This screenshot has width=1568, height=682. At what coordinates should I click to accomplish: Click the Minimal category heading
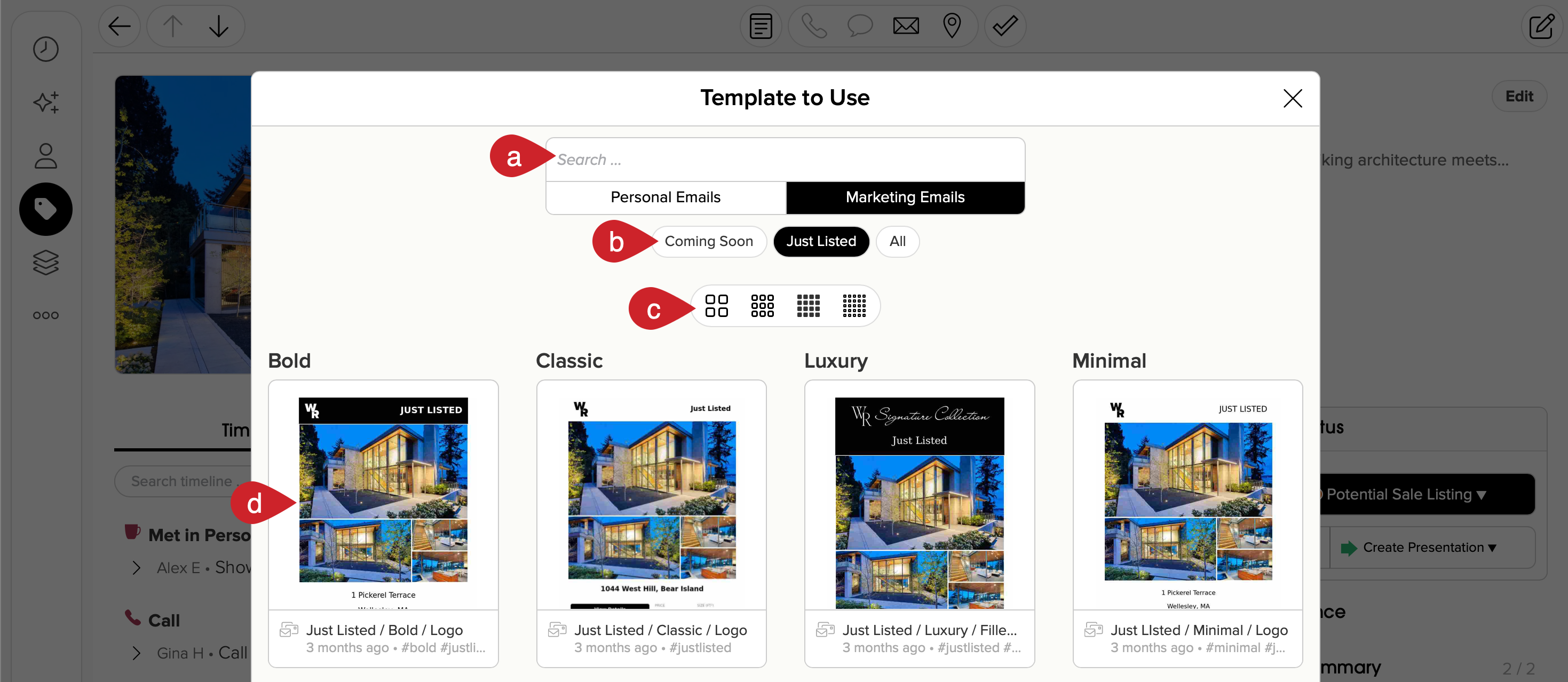[x=1109, y=361]
